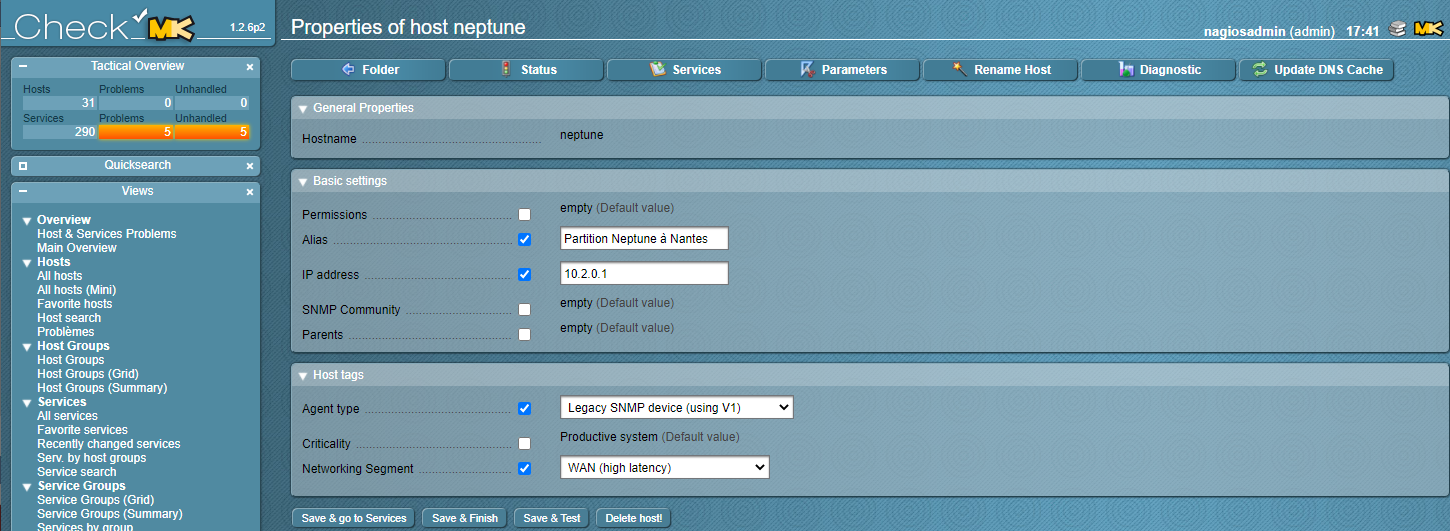Screen dimensions: 1450x531
Task: Open All hosts (Mini) view
Action: point(77,290)
